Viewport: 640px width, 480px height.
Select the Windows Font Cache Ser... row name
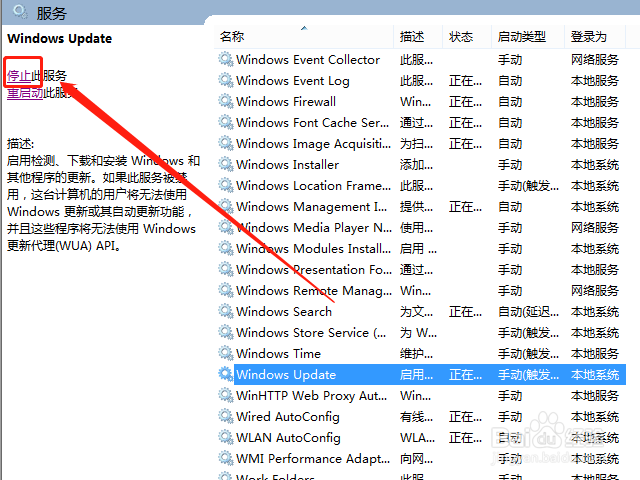(x=312, y=123)
